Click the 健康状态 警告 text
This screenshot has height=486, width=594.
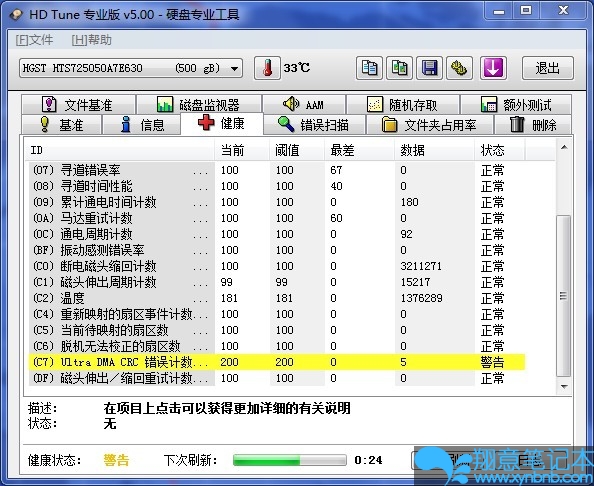tap(116, 460)
